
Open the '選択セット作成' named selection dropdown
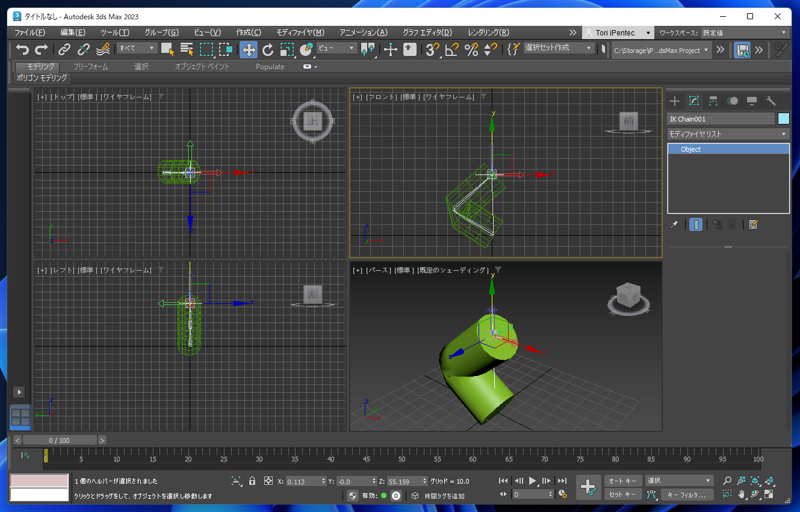[x=559, y=48]
